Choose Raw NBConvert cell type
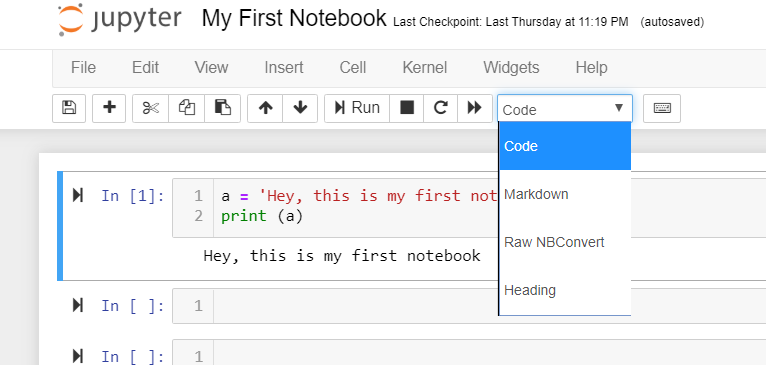The image size is (766, 365). point(565,242)
